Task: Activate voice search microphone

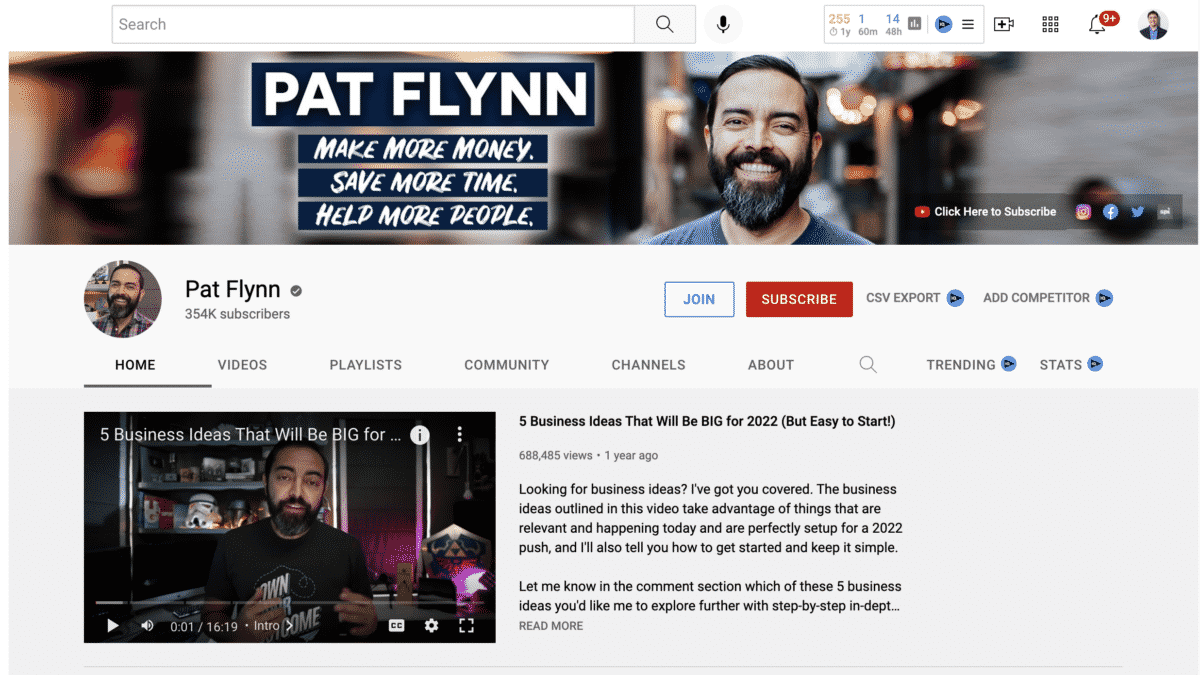Action: (723, 24)
